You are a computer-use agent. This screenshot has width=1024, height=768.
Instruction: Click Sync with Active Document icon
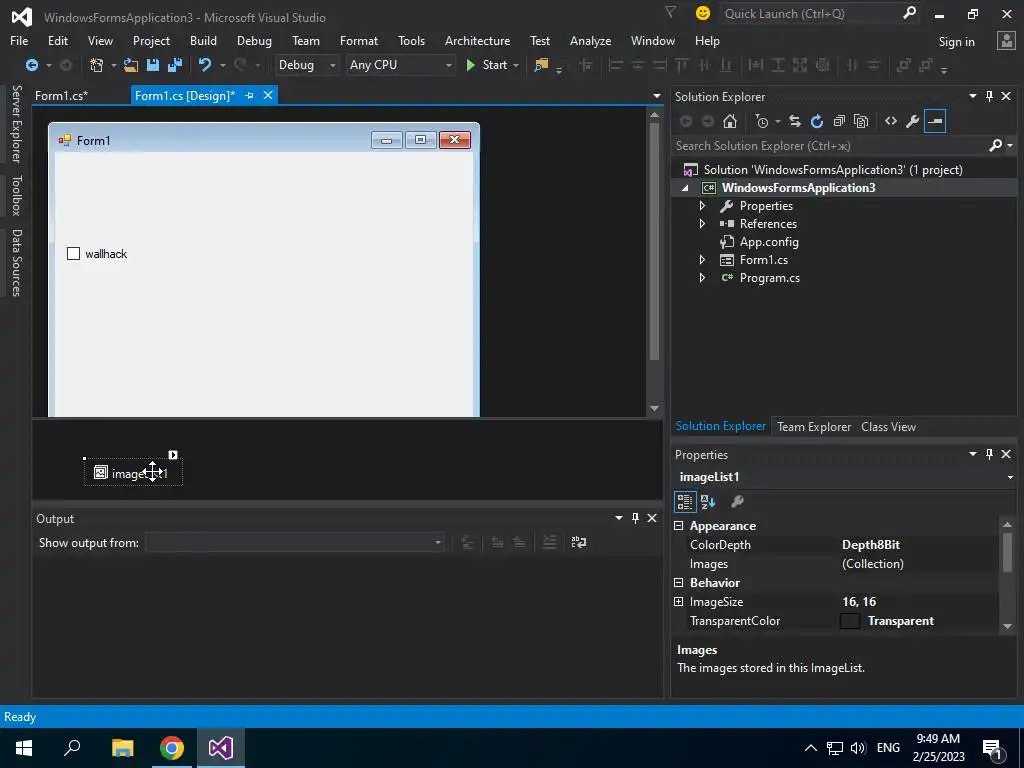click(x=795, y=121)
